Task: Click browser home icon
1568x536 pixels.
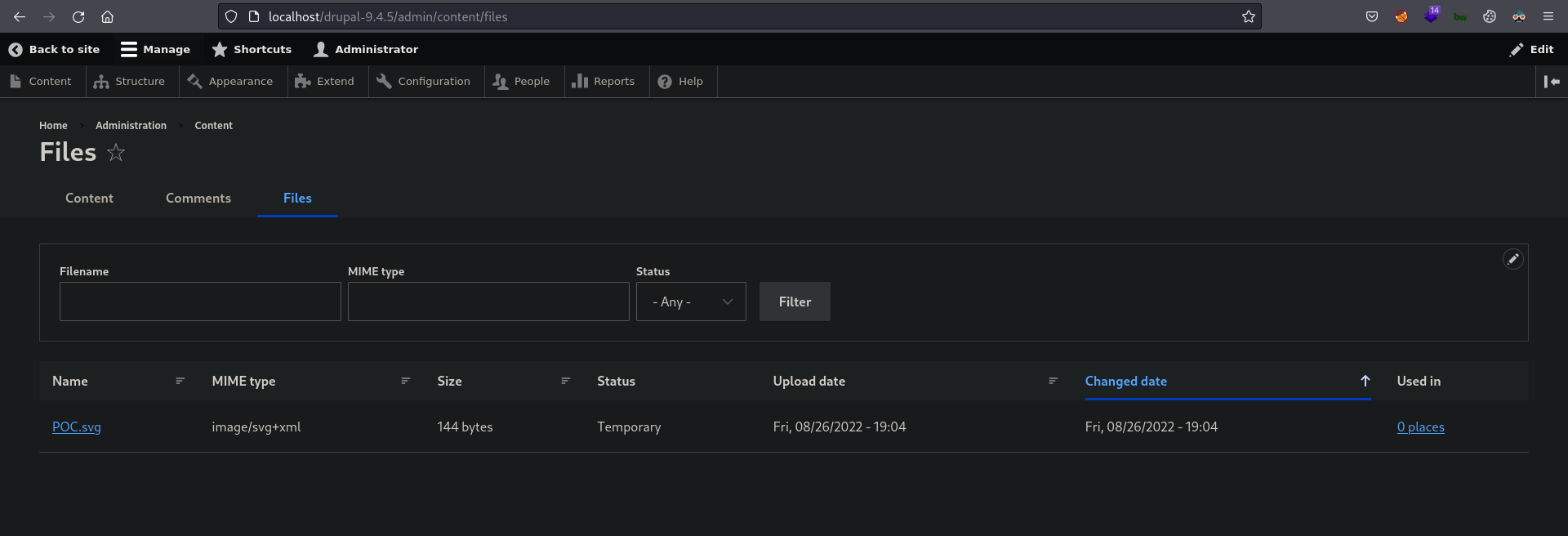Action: coord(107,16)
